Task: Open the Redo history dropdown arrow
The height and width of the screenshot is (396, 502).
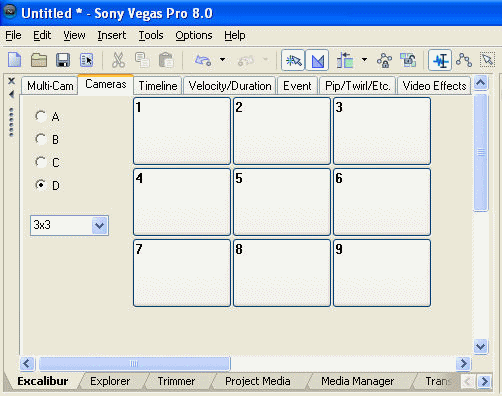Action: pos(266,60)
